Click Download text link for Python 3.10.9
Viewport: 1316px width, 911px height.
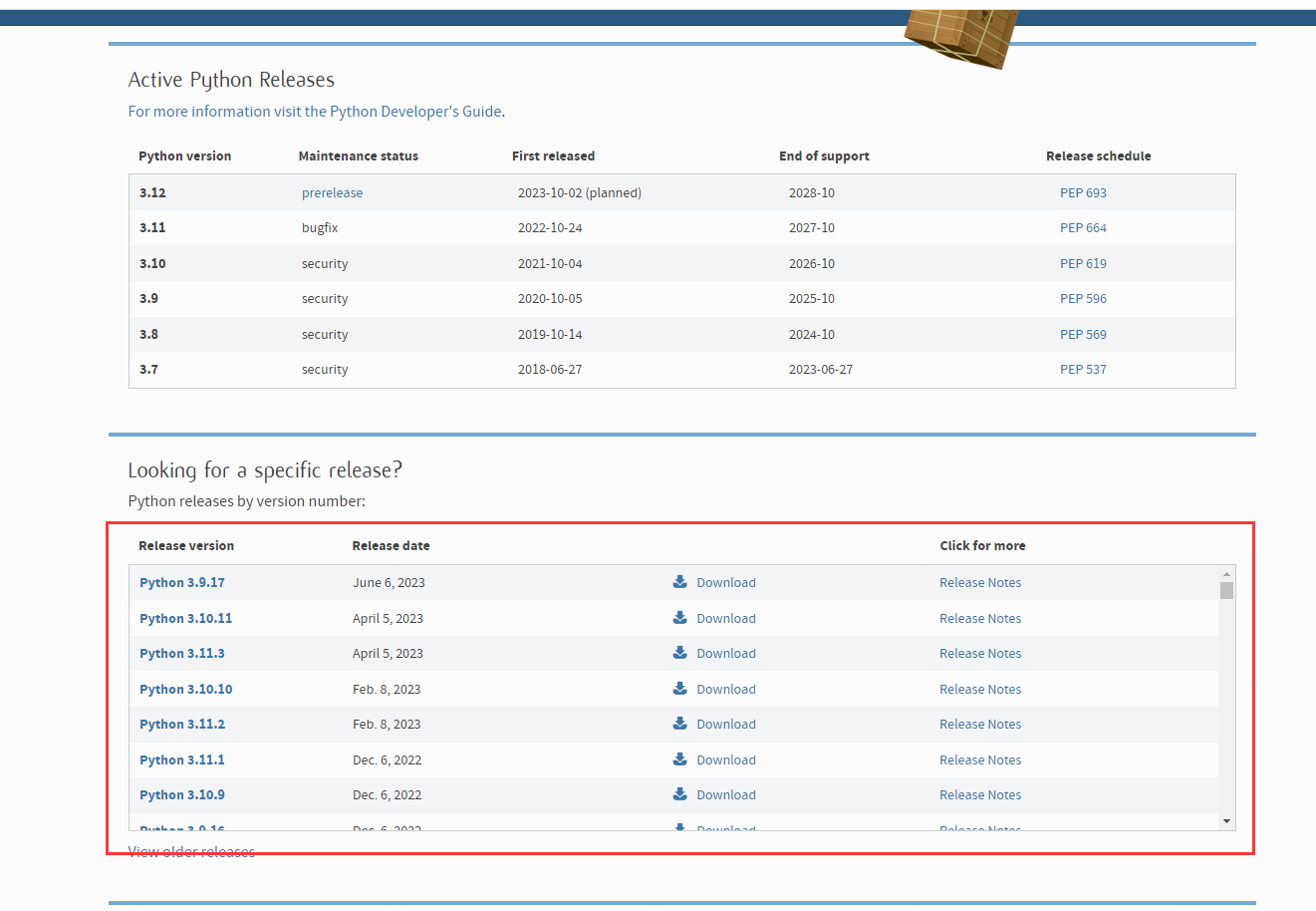coord(726,794)
